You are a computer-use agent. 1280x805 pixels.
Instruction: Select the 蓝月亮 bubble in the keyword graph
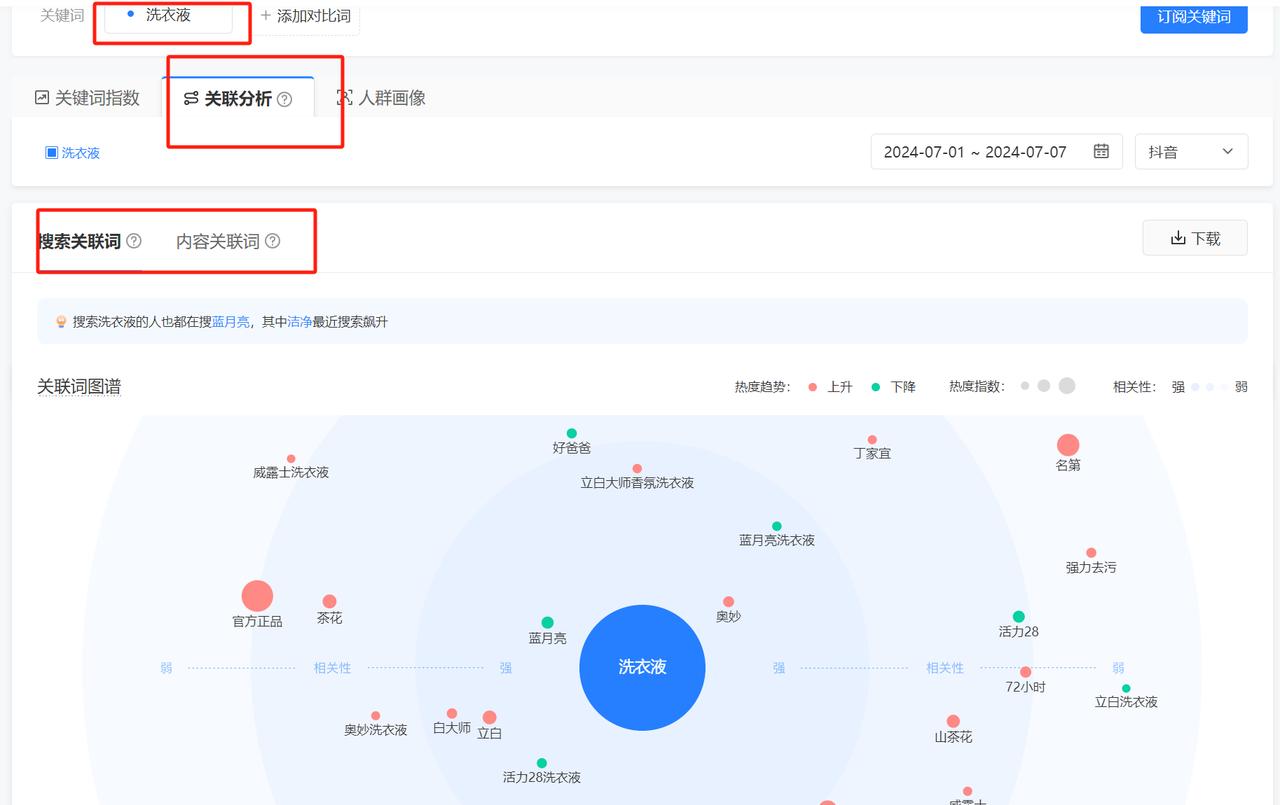tap(546, 620)
